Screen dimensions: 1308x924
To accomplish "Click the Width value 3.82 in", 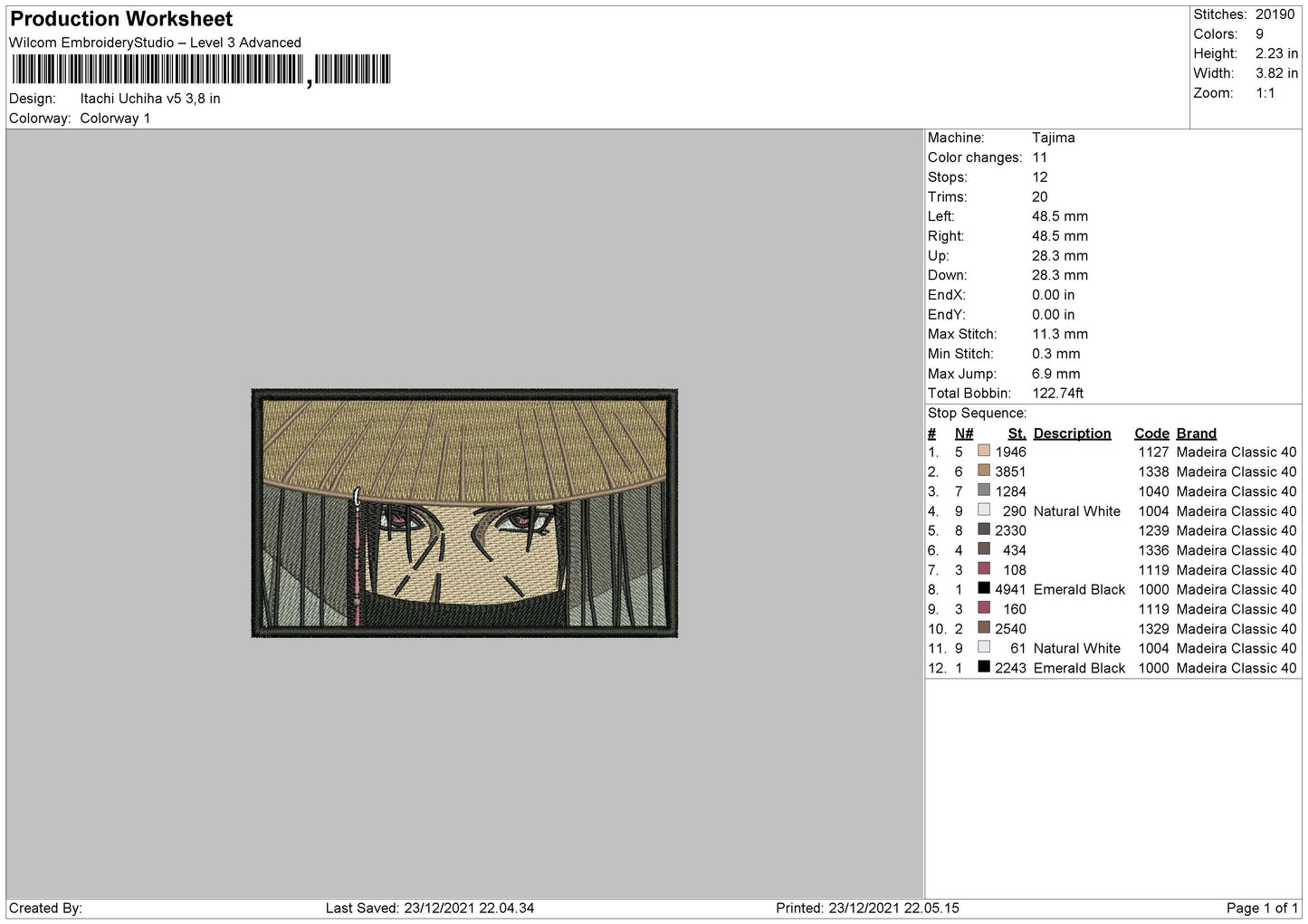I will tap(1276, 73).
